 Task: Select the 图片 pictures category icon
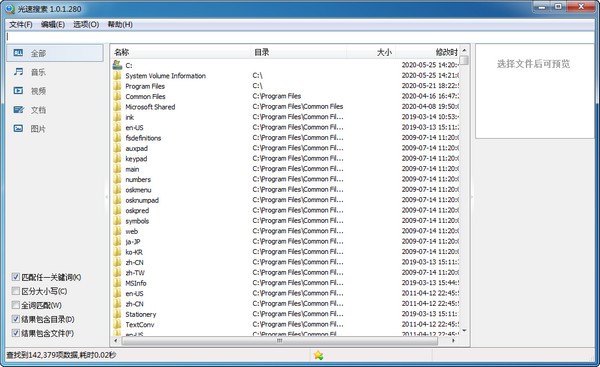[18, 129]
